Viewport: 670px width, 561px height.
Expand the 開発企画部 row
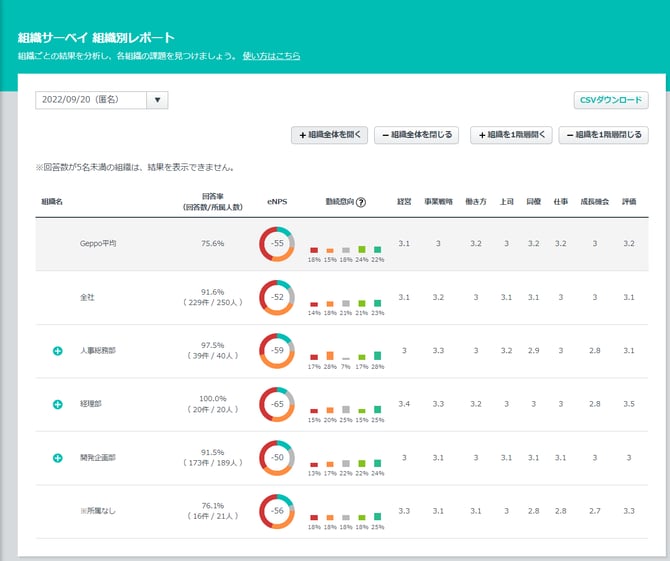point(58,458)
